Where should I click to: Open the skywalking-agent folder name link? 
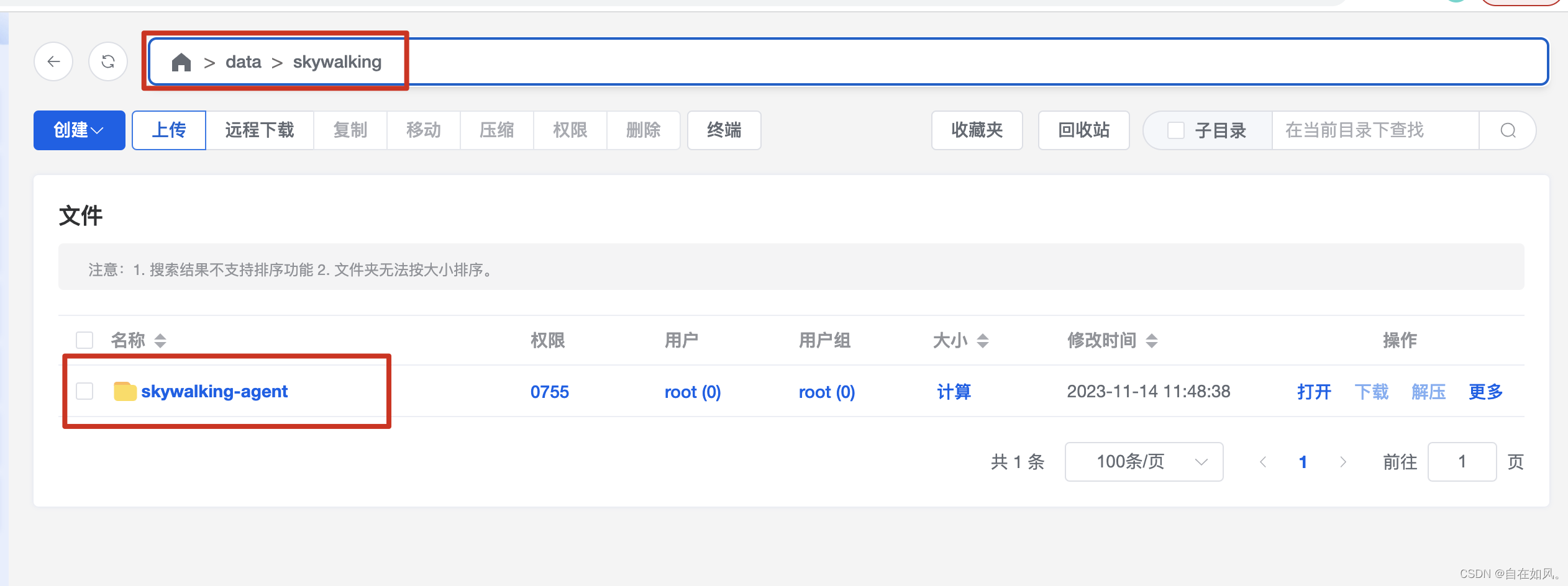tap(214, 392)
